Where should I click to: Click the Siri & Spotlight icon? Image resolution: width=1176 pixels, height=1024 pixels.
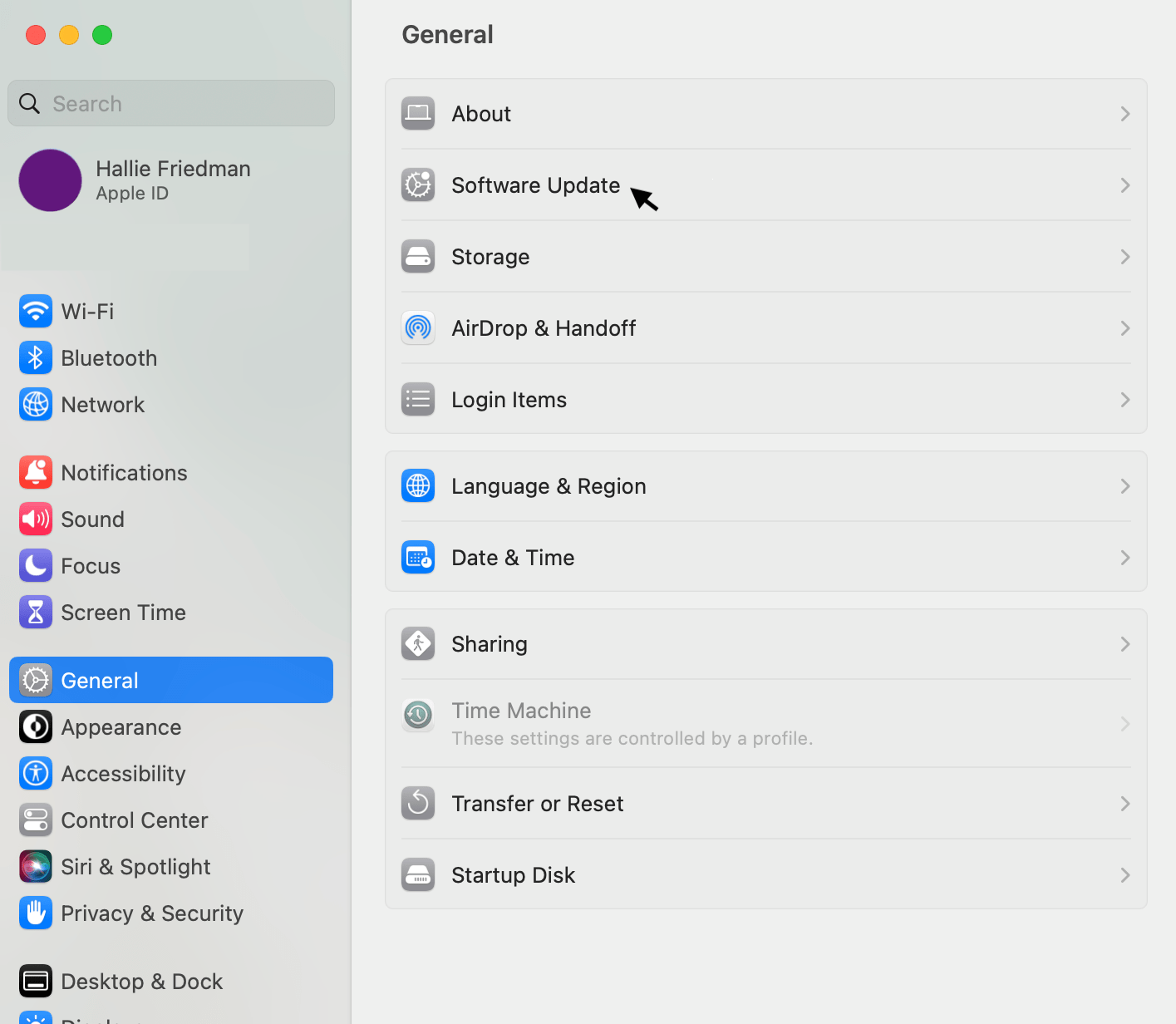pyautogui.click(x=36, y=867)
